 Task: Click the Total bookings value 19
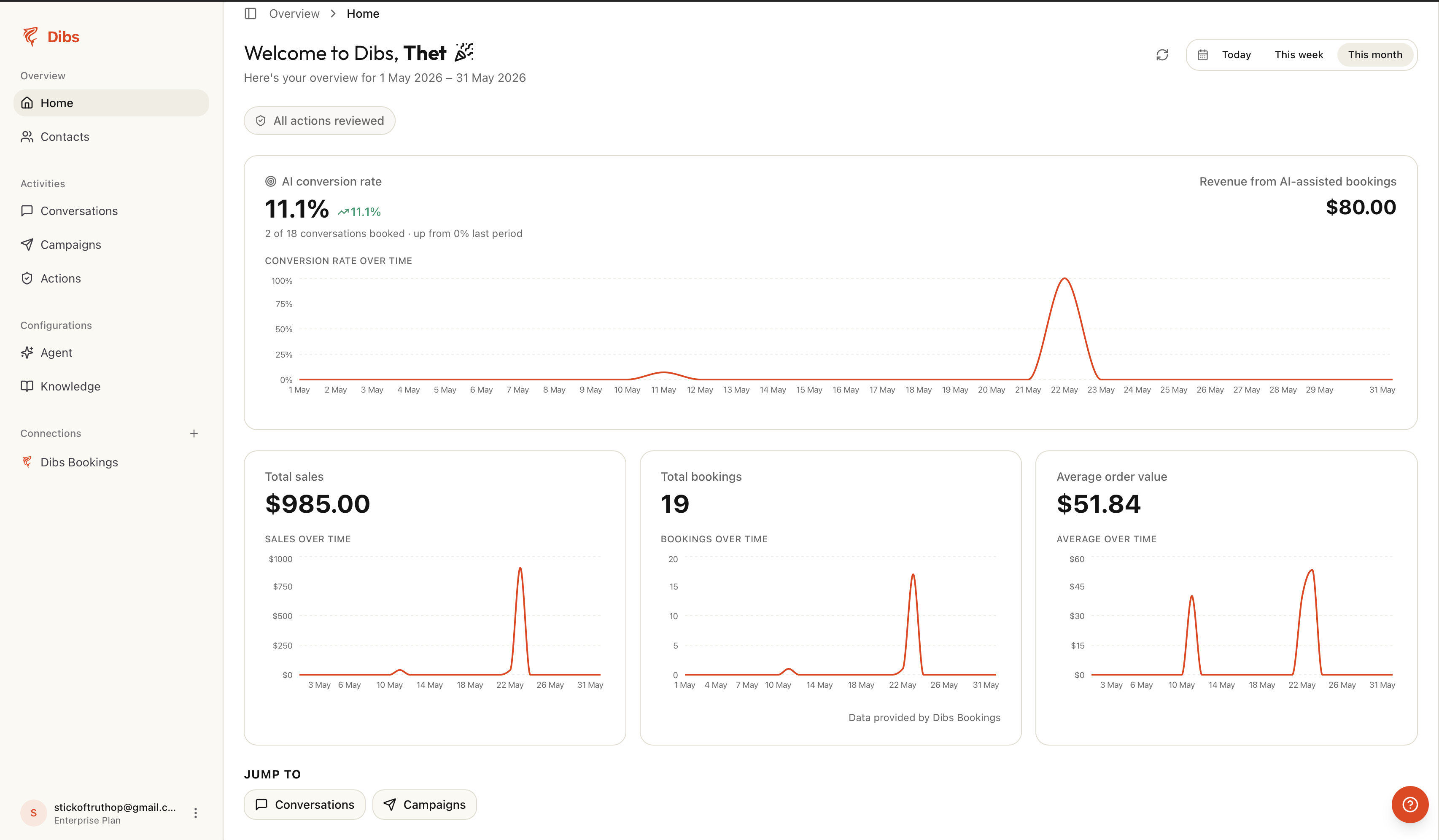pyautogui.click(x=675, y=503)
